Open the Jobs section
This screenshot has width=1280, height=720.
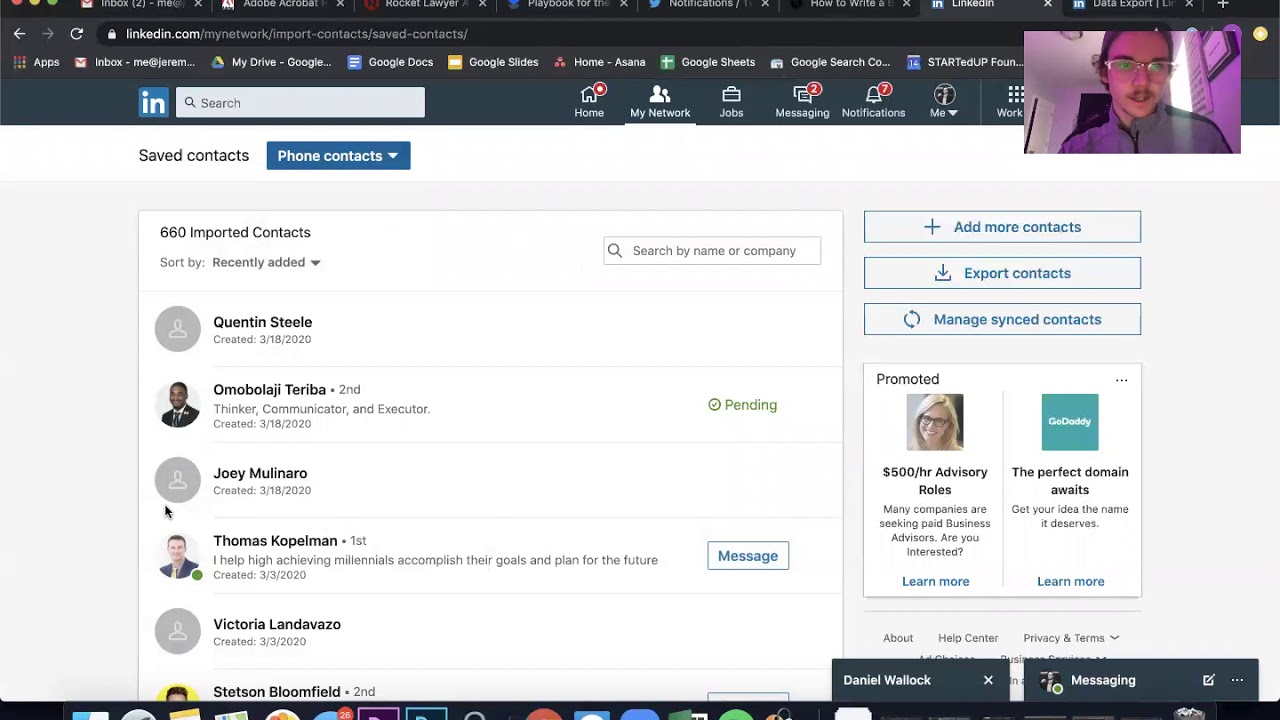click(x=731, y=102)
